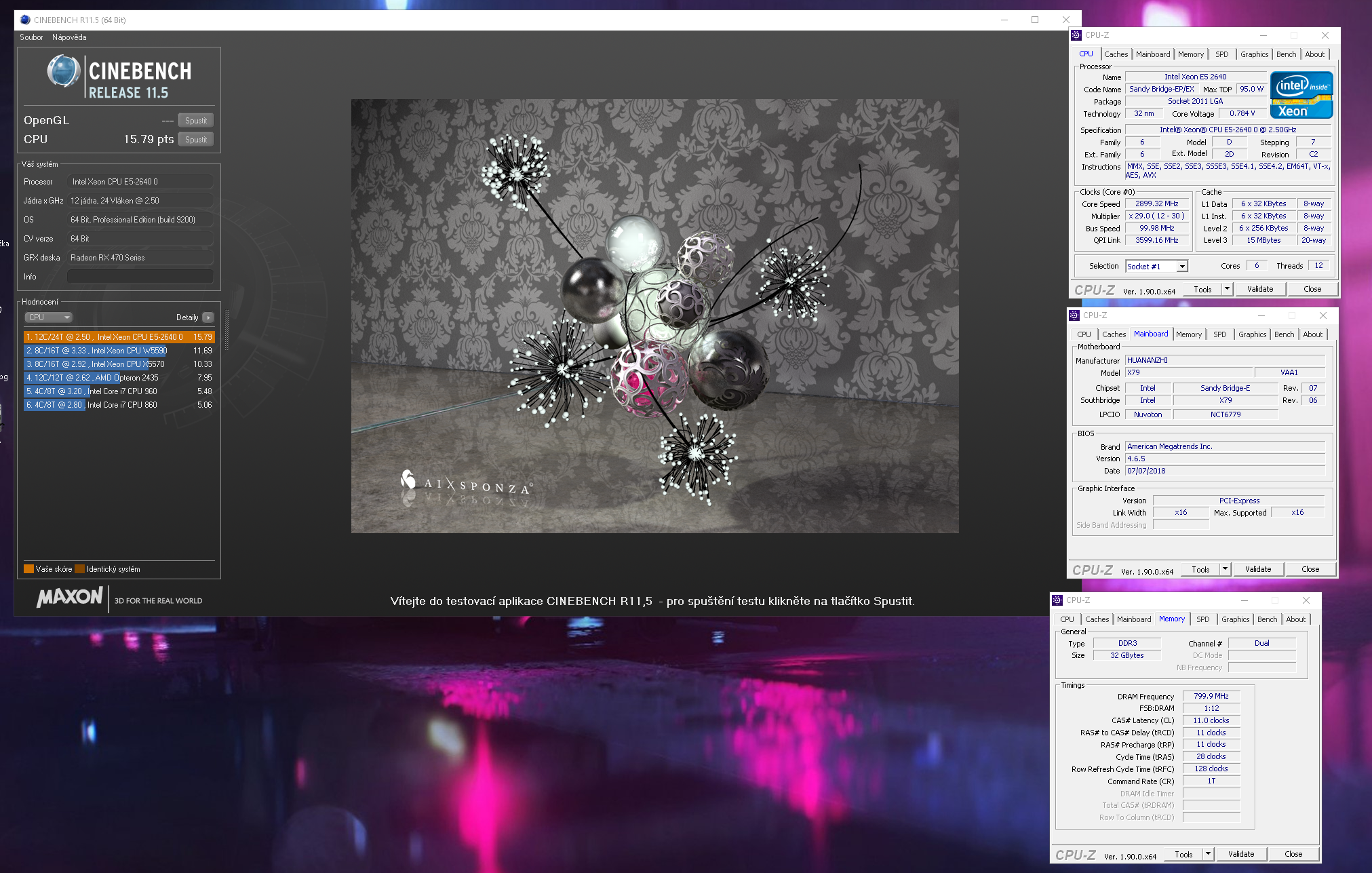Image resolution: width=1372 pixels, height=873 pixels.
Task: Click the empty Info input field
Action: pyautogui.click(x=140, y=277)
